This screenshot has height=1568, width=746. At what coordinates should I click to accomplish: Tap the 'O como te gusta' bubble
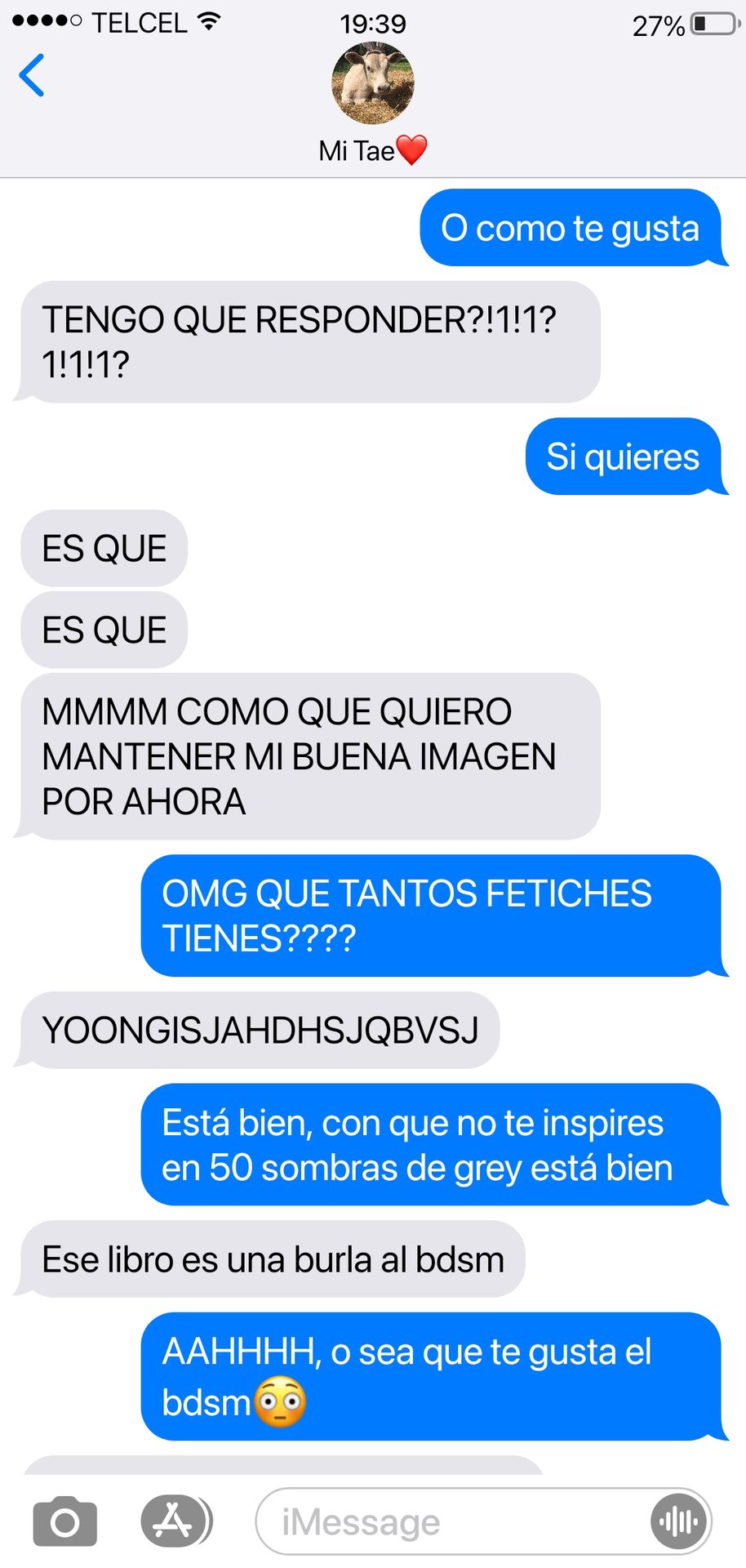(x=572, y=228)
